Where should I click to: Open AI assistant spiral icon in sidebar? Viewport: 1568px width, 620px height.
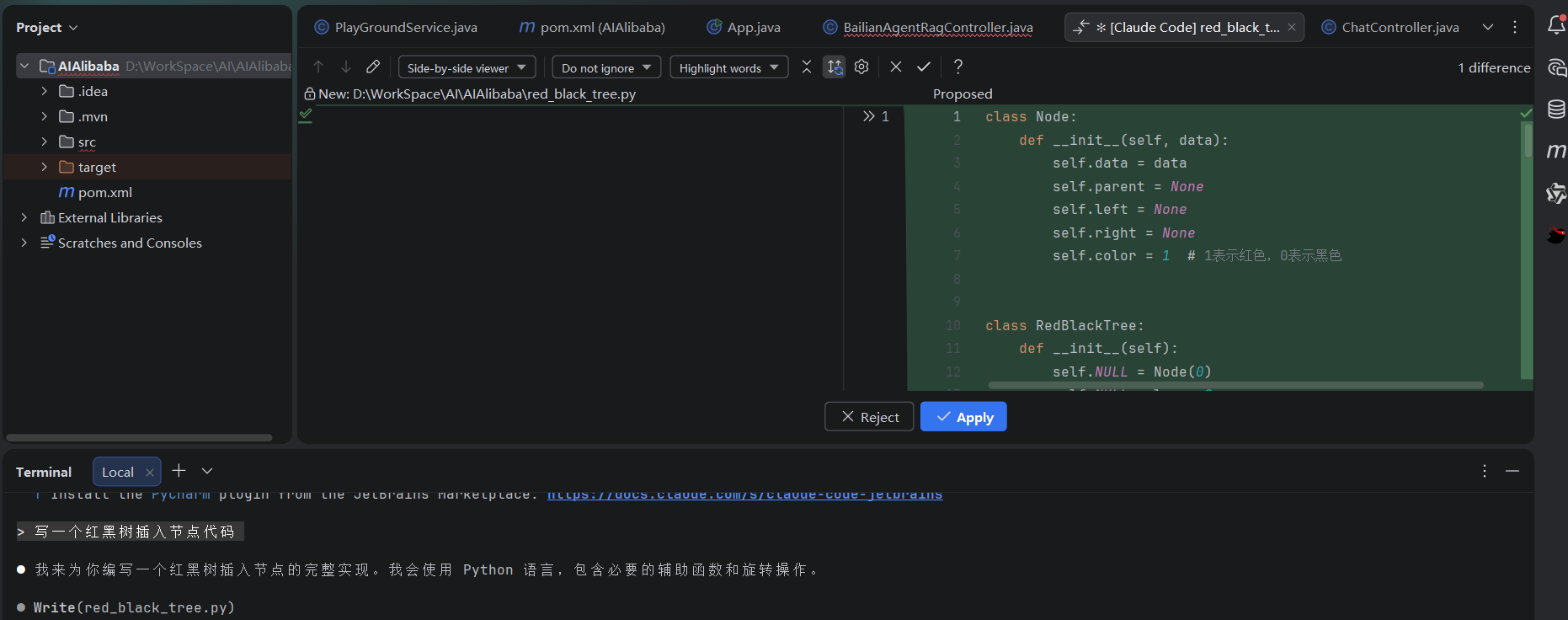tap(1556, 68)
